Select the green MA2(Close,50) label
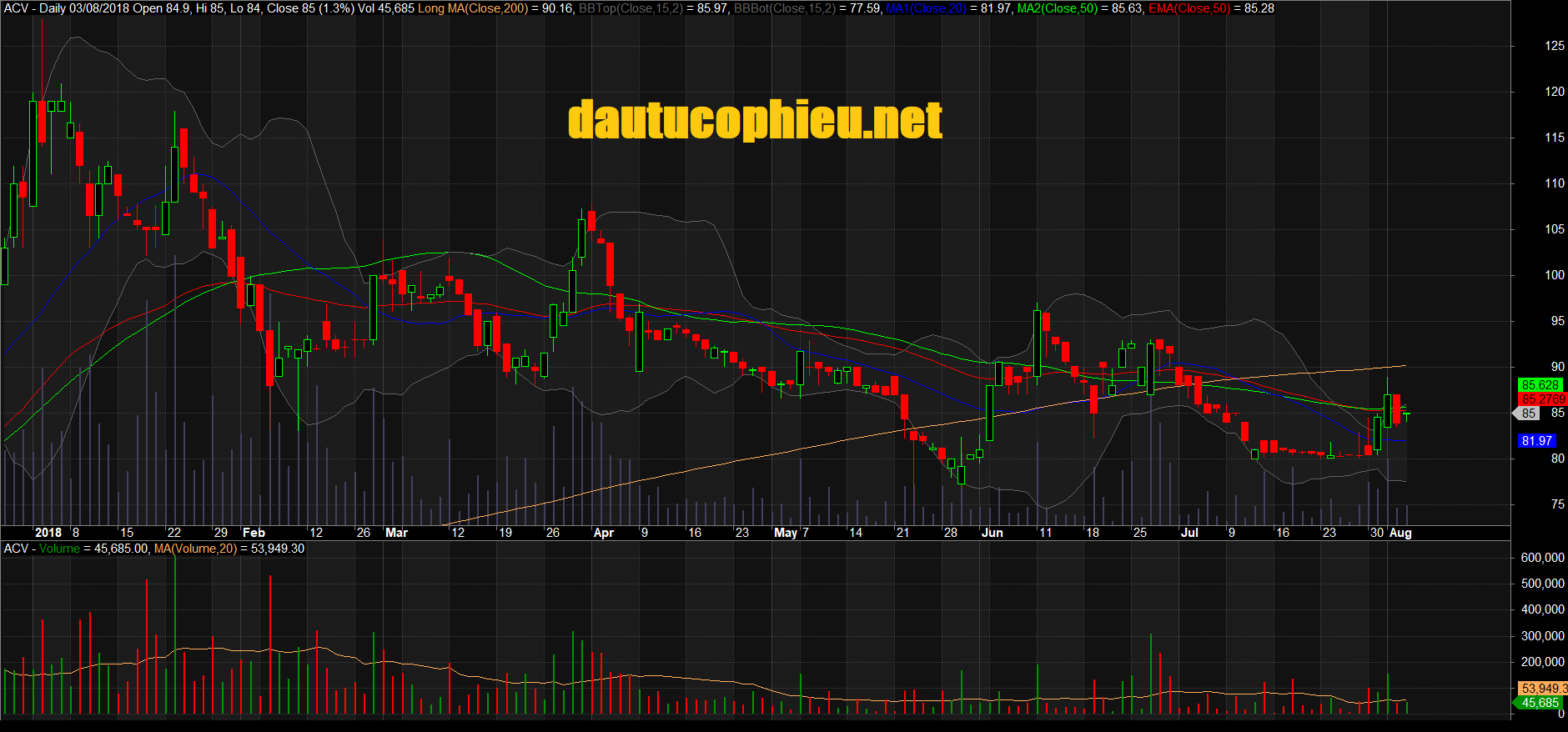Screen dimensions: 1568x732 [1057, 8]
